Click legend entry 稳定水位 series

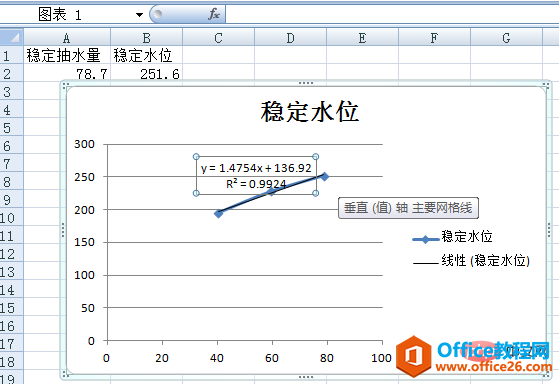click(452, 237)
